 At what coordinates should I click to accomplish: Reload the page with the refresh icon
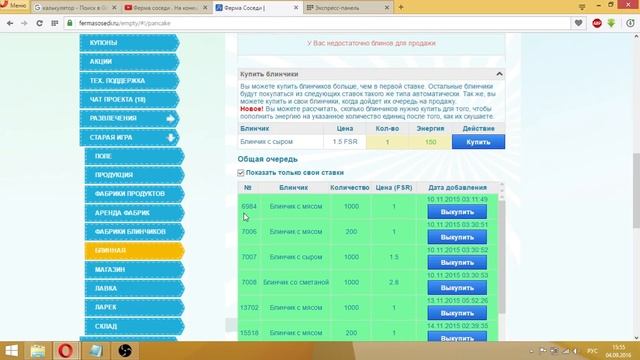point(39,23)
